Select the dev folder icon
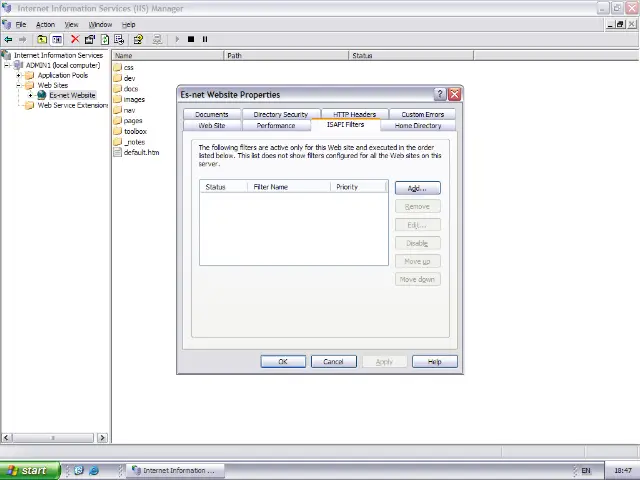Screen dimensions: 640x480 coord(118,78)
